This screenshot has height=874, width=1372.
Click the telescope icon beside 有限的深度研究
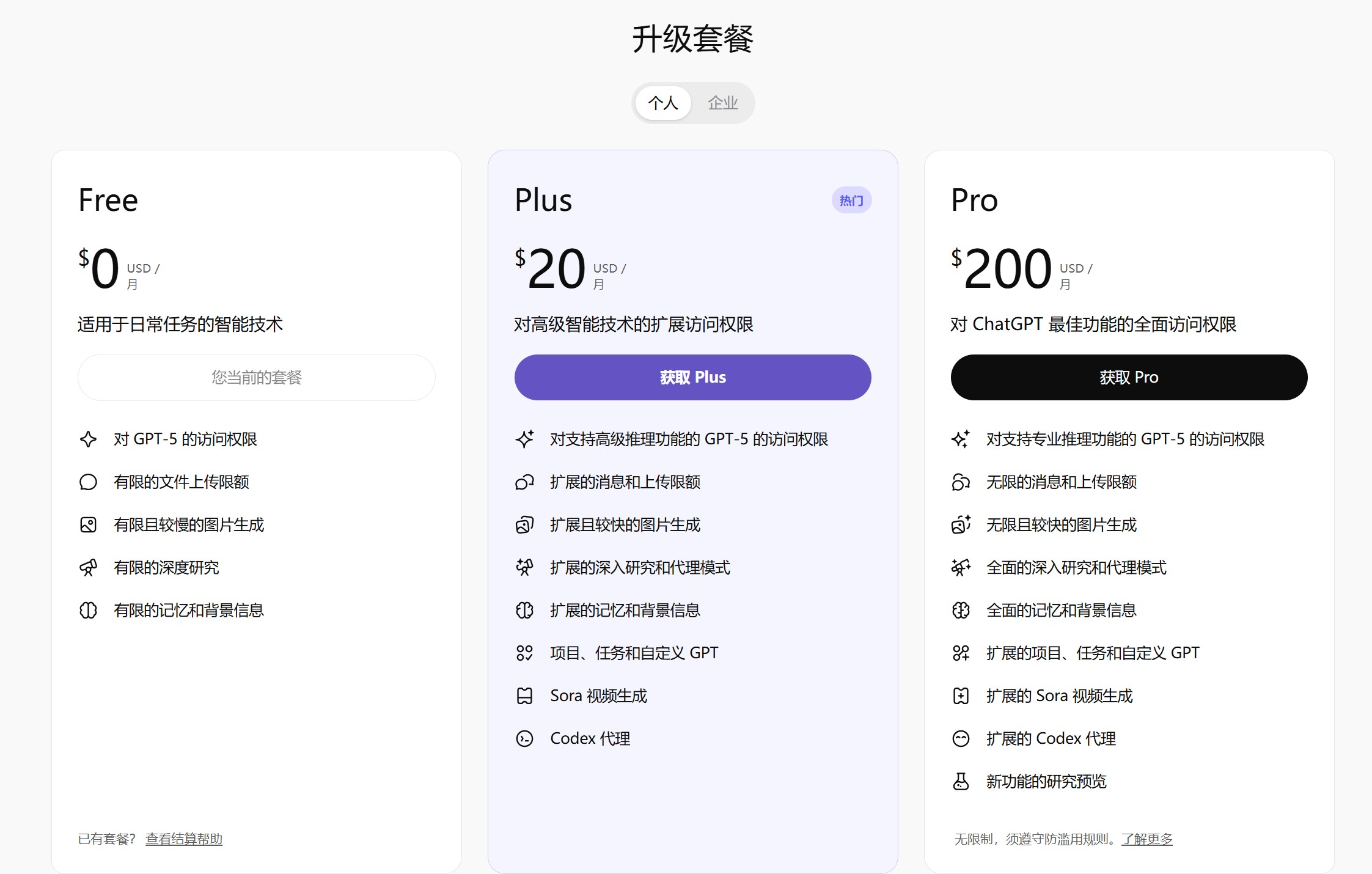(88, 567)
